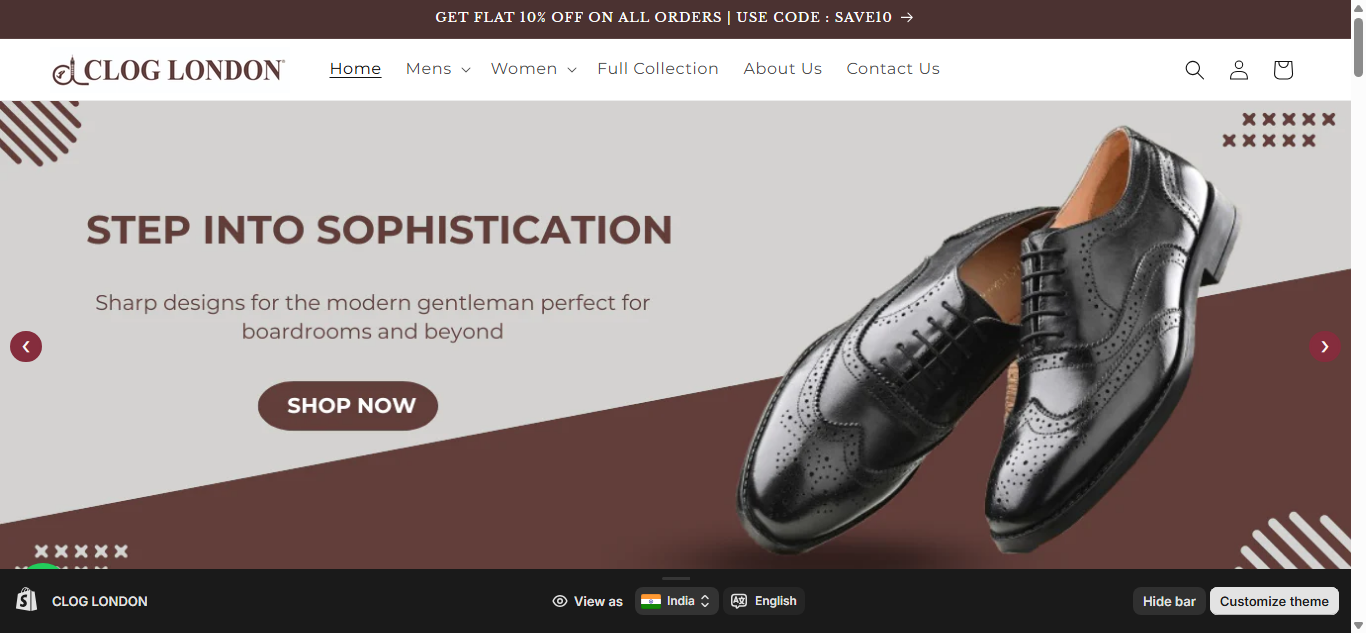Open the English language selector

click(764, 601)
